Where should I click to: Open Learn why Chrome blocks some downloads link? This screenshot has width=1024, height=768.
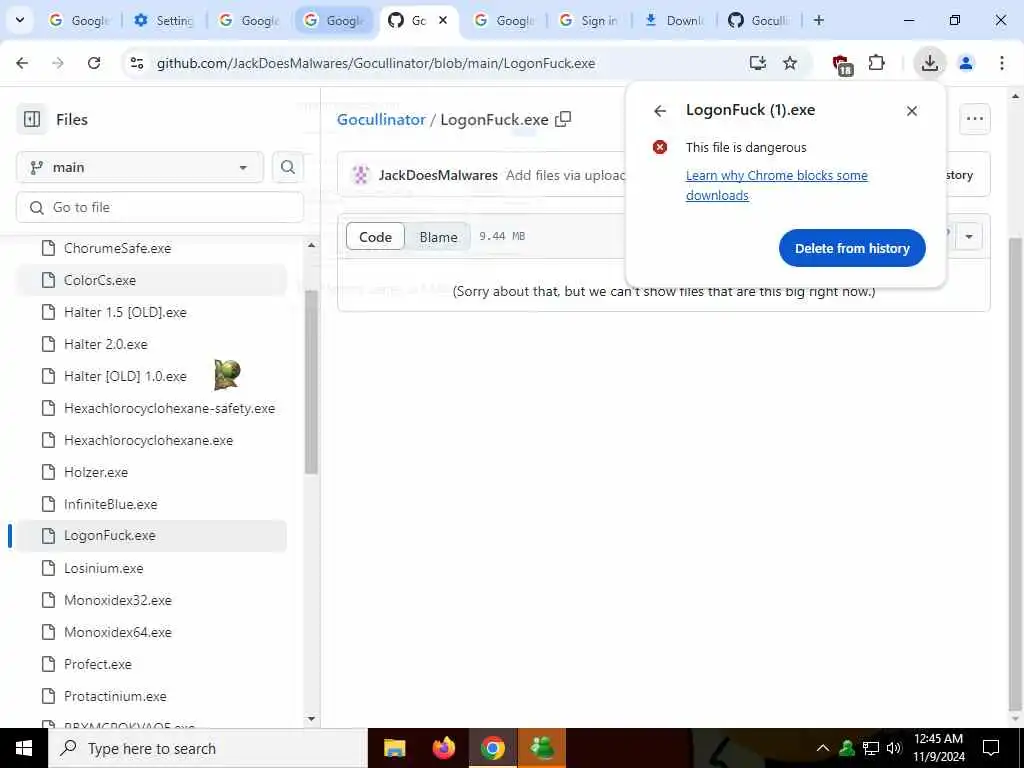(x=776, y=185)
